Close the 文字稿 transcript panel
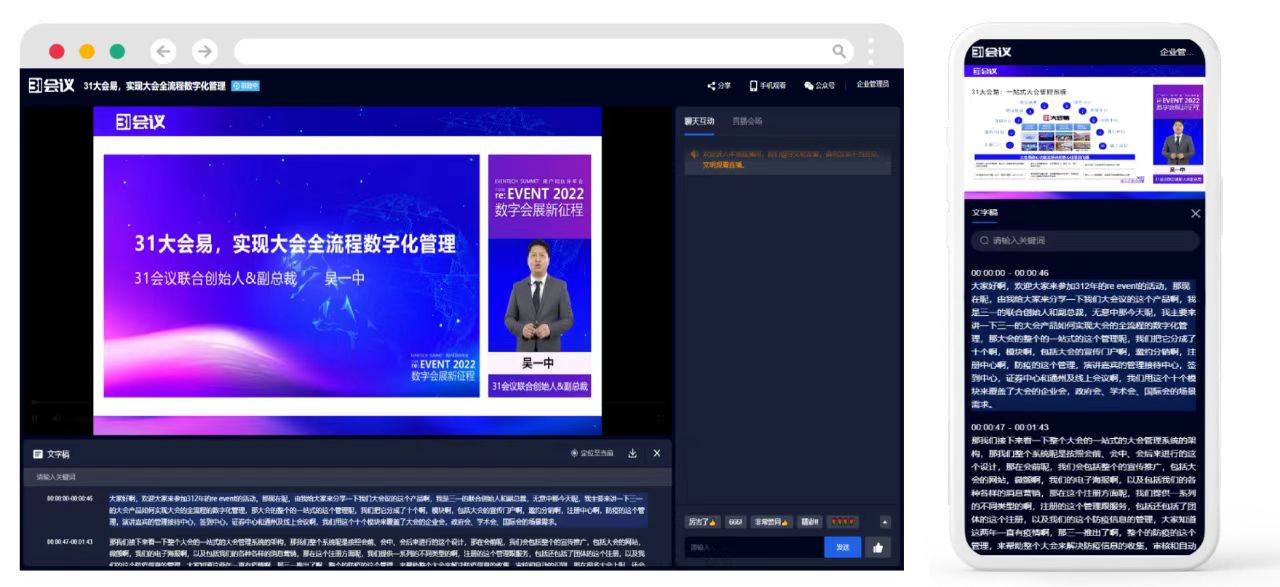Screen dimensions: 1280x587 [657, 453]
